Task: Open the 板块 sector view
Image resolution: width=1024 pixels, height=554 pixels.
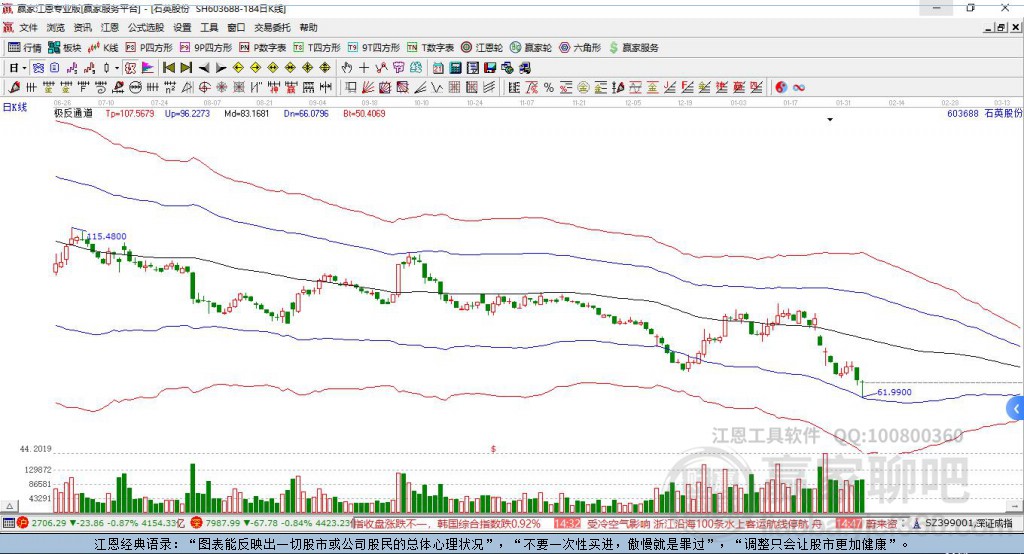Action: [64, 48]
